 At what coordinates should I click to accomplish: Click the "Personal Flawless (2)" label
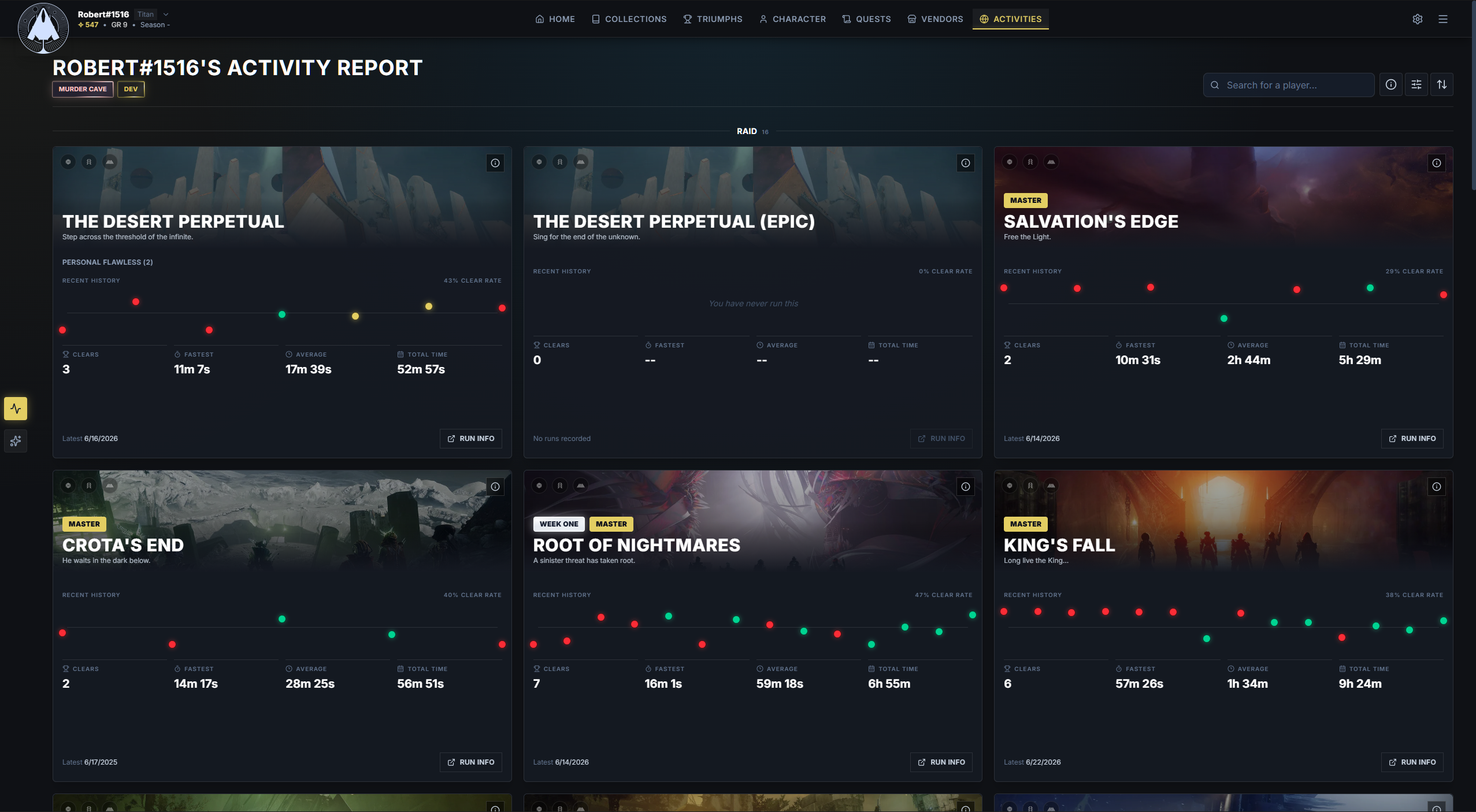[107, 262]
